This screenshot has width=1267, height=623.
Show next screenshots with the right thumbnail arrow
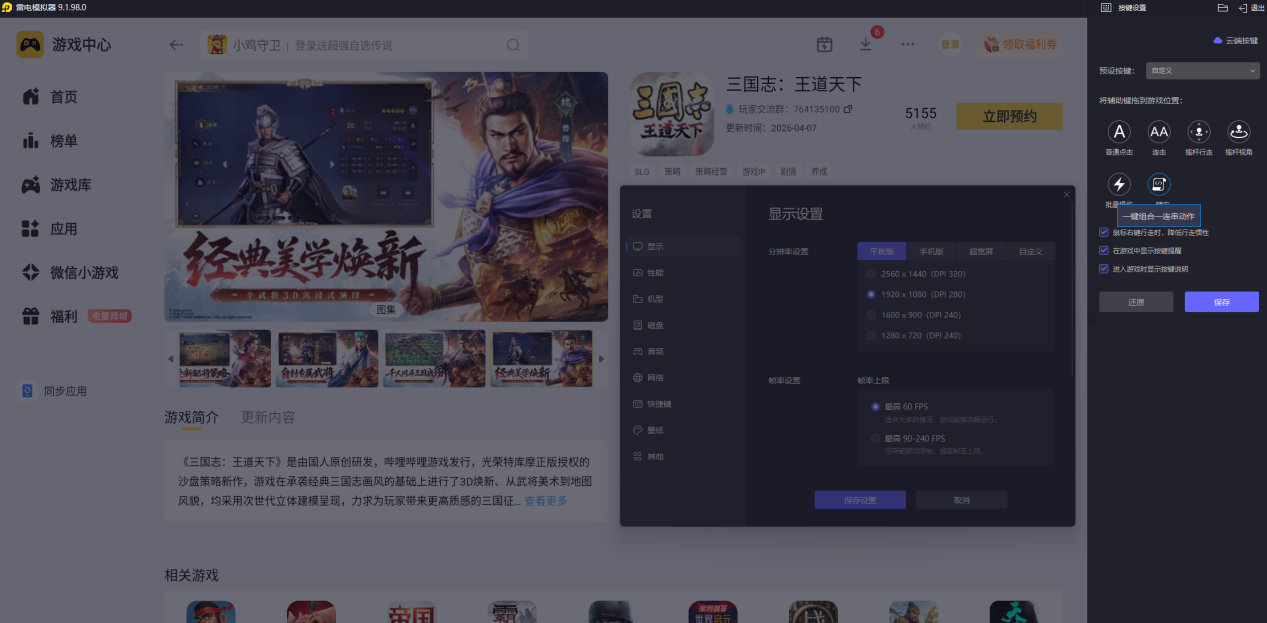click(x=601, y=358)
